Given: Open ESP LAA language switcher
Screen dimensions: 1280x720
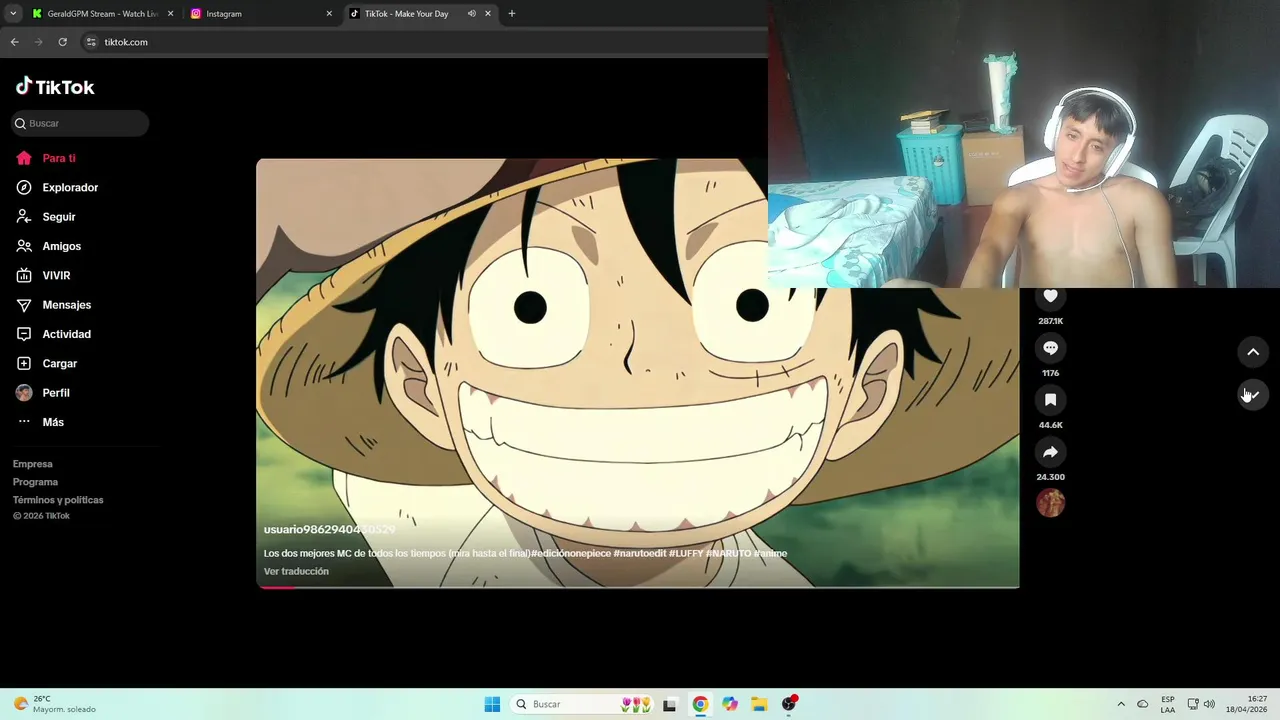Looking at the screenshot, I should pyautogui.click(x=1168, y=704).
